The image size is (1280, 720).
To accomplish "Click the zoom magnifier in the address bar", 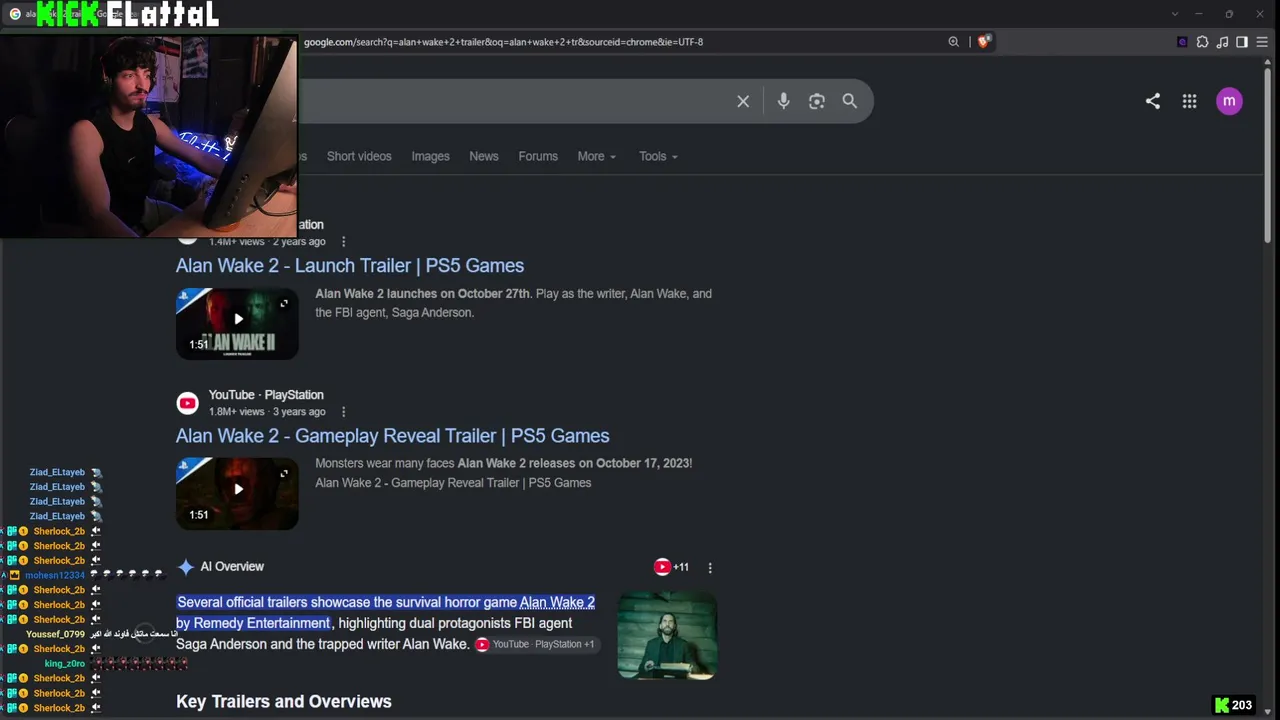I will coord(953,42).
